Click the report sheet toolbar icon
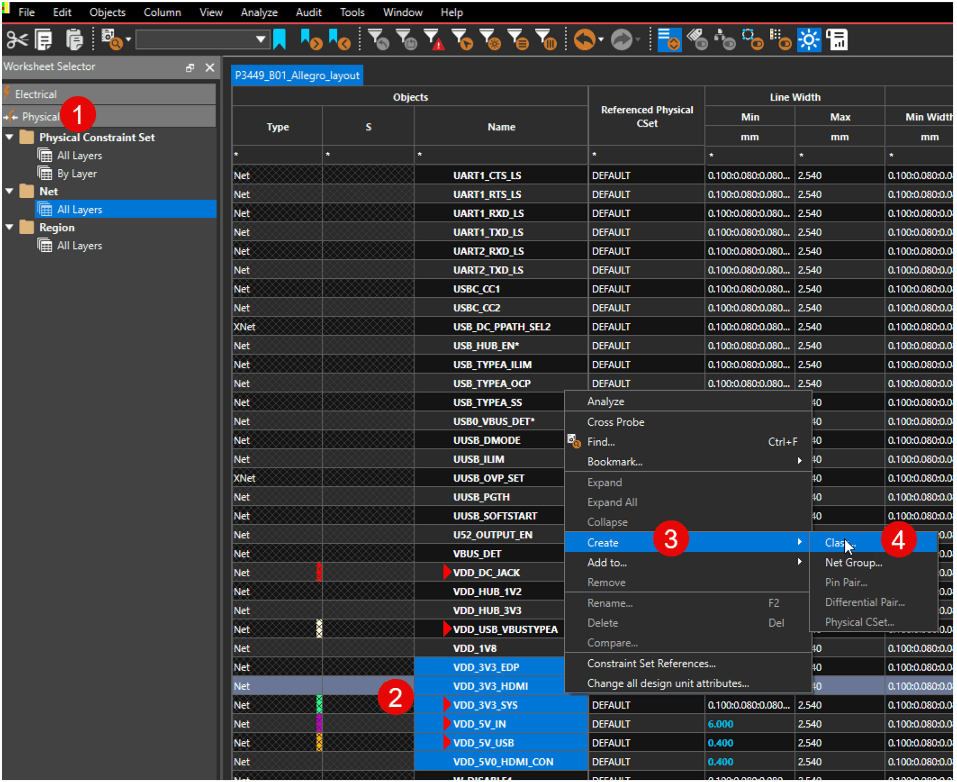Image resolution: width=957 pixels, height=782 pixels. [837, 40]
